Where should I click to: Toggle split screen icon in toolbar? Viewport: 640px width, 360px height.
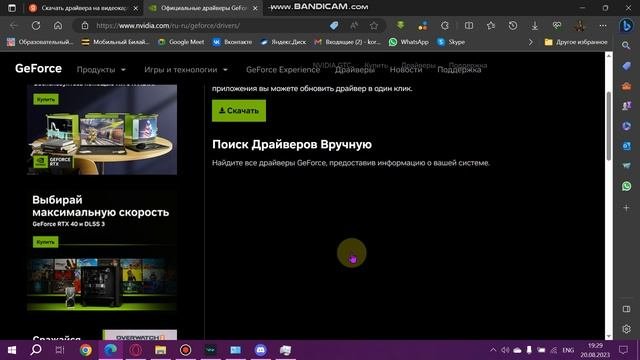469,26
